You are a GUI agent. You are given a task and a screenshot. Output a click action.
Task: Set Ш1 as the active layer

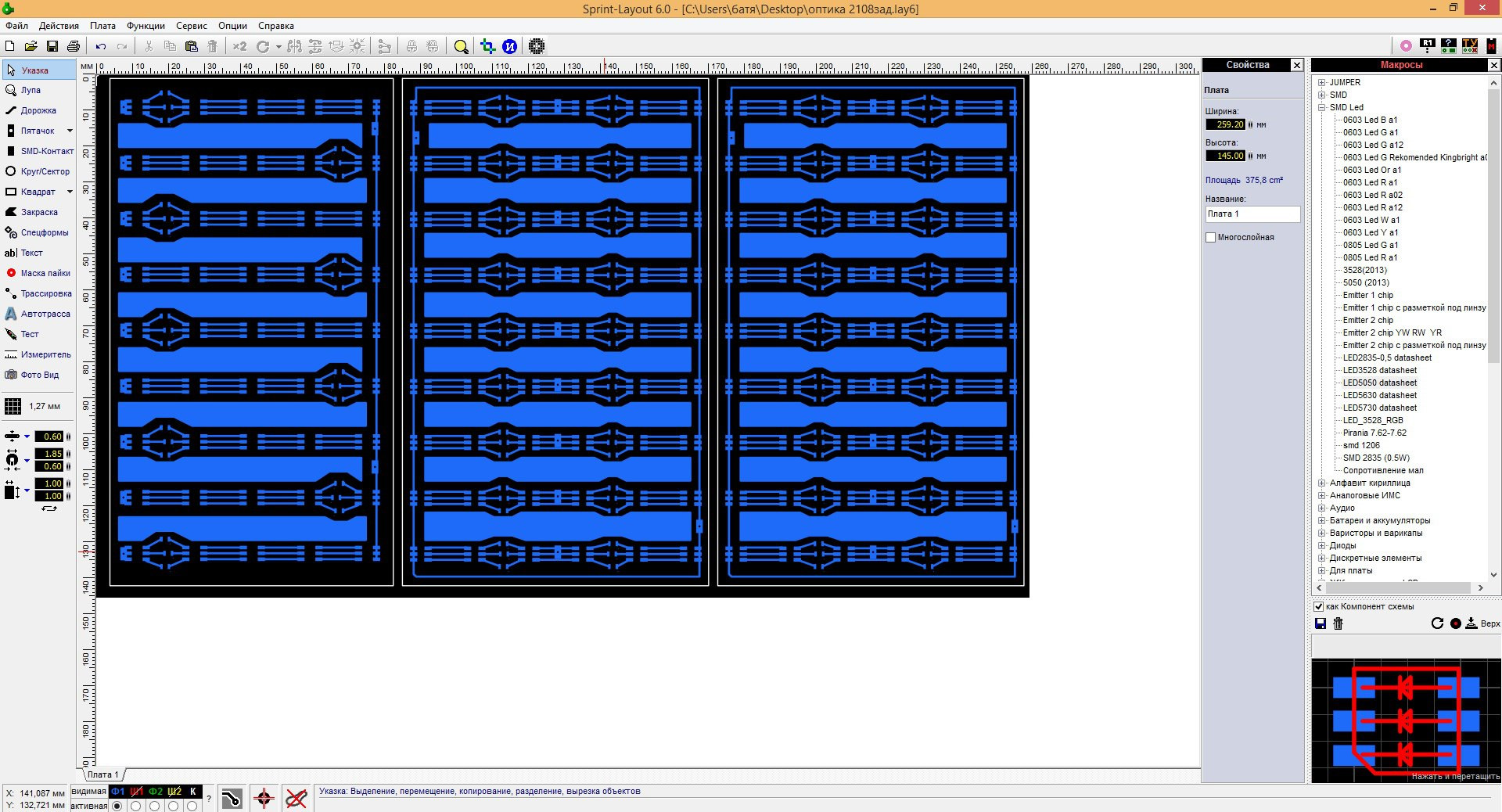click(136, 806)
